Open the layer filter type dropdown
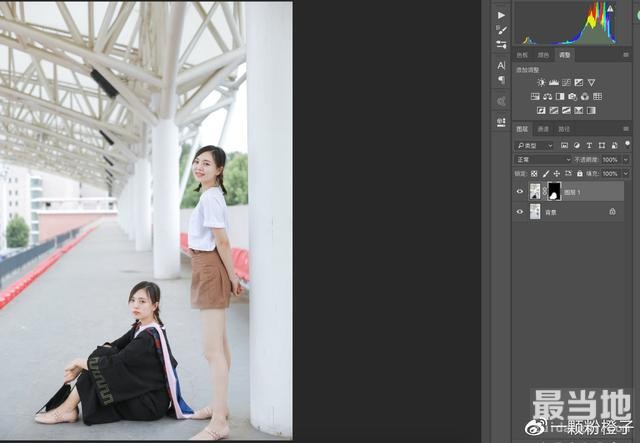Screen dimensions: 640x443 point(534,145)
